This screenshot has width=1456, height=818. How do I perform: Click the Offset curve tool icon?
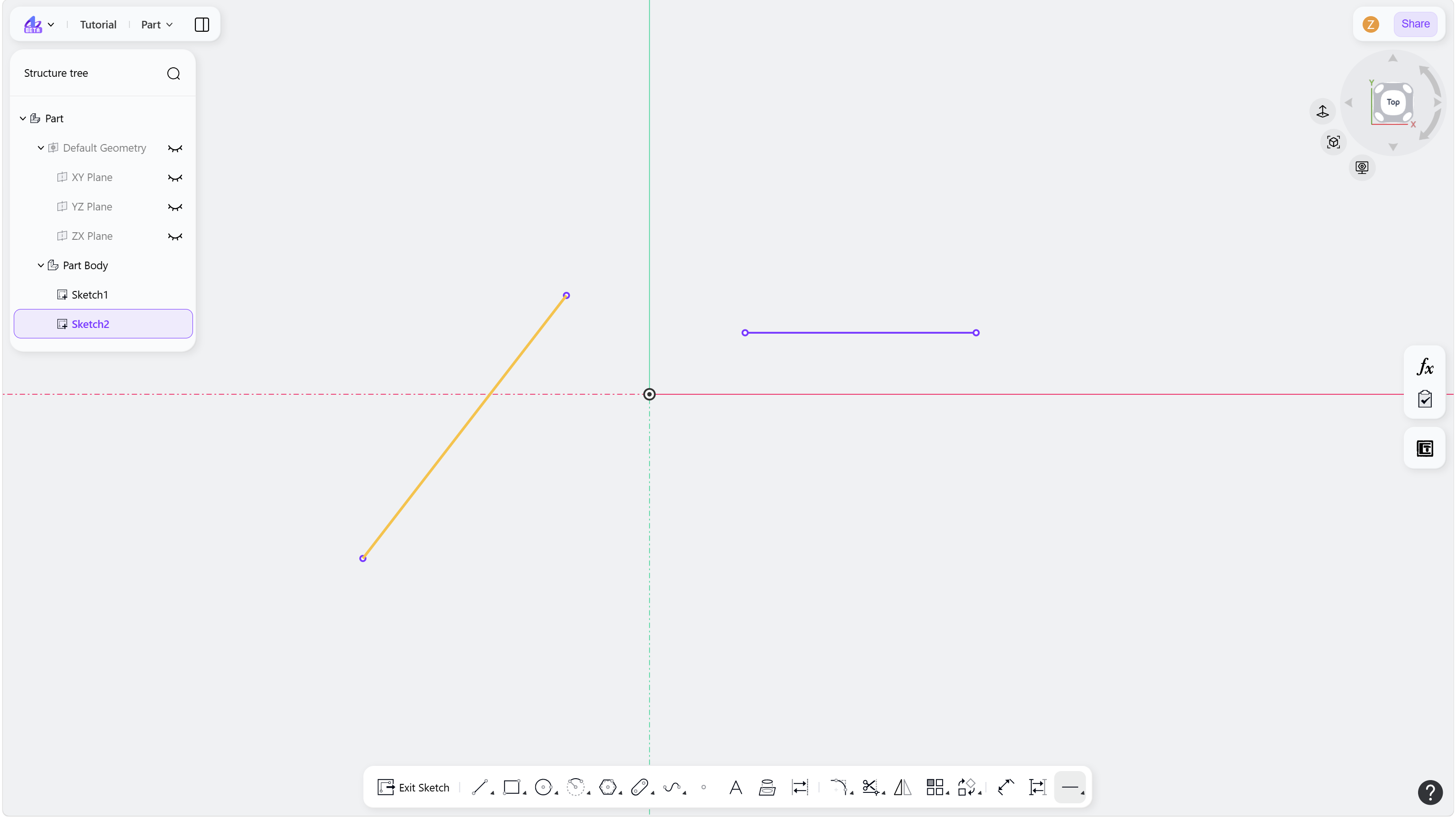(799, 787)
